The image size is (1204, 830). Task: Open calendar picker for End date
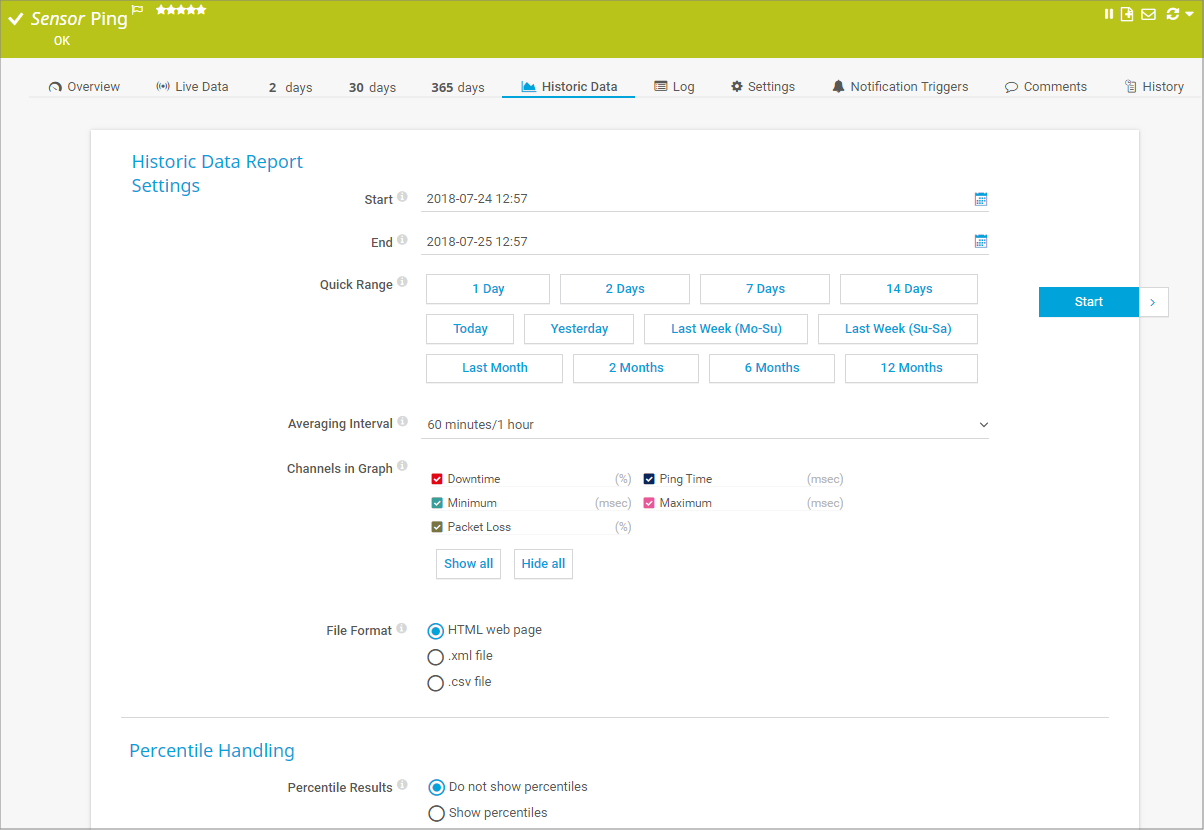click(x=981, y=241)
